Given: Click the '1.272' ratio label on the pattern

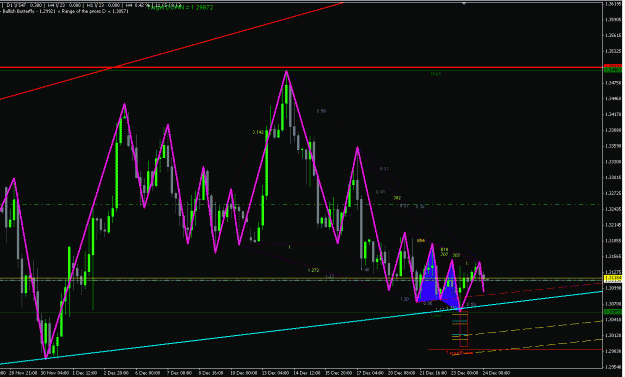Looking at the screenshot, I should tap(313, 270).
